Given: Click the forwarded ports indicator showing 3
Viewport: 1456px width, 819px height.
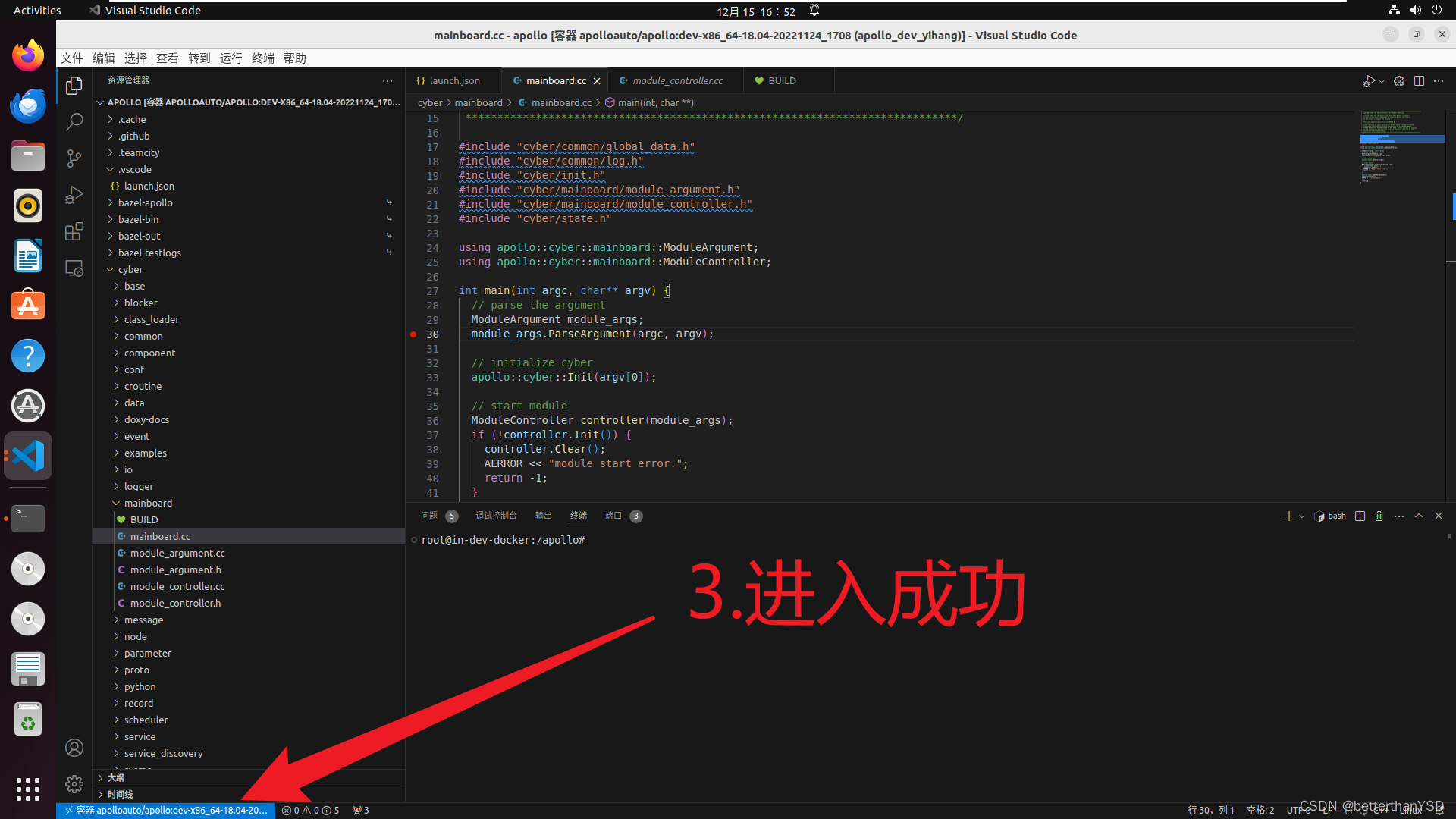Looking at the screenshot, I should 361,811.
